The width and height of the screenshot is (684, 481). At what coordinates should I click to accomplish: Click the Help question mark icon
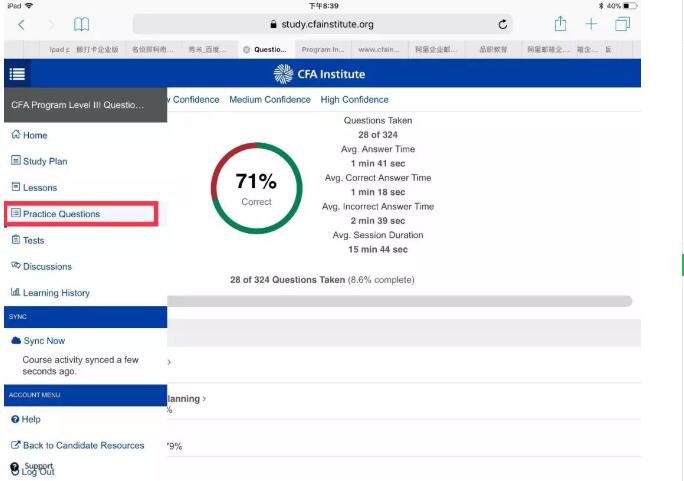[x=15, y=419]
